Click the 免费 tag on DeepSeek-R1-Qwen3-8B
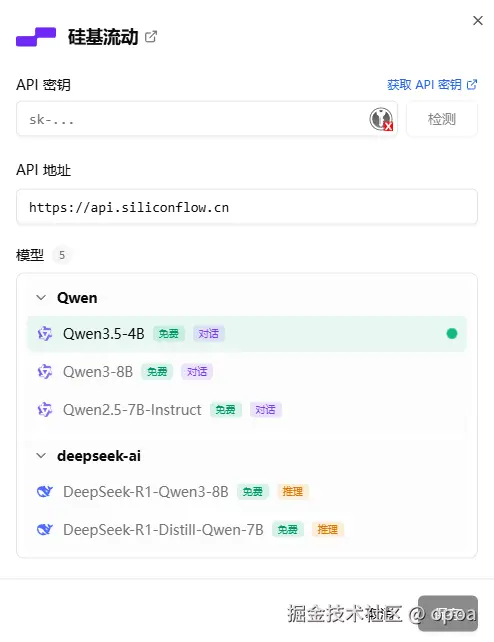Image resolution: width=494 pixels, height=642 pixels. (x=253, y=491)
